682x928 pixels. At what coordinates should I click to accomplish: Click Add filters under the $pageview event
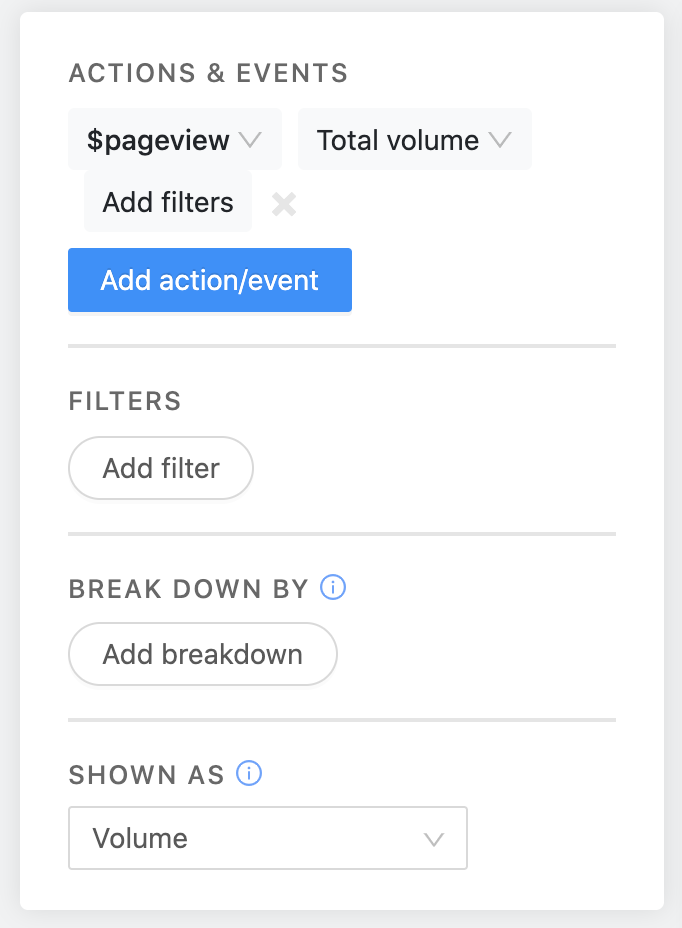pyautogui.click(x=167, y=202)
